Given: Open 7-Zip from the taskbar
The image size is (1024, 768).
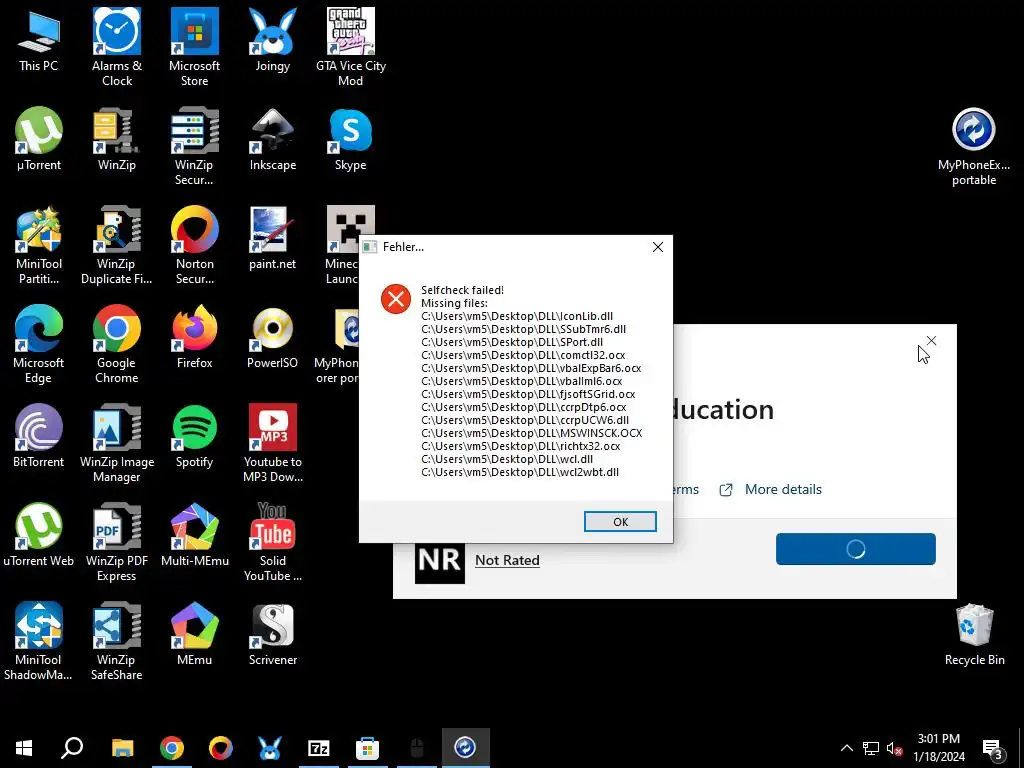Looking at the screenshot, I should 319,748.
